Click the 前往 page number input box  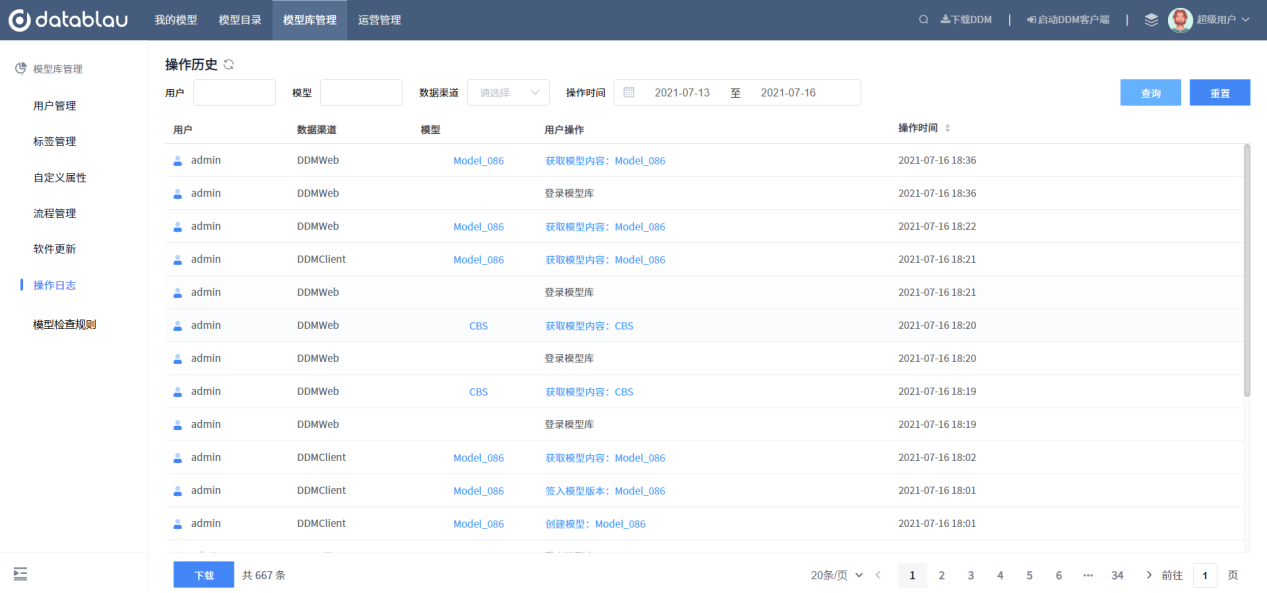pyautogui.click(x=1205, y=576)
